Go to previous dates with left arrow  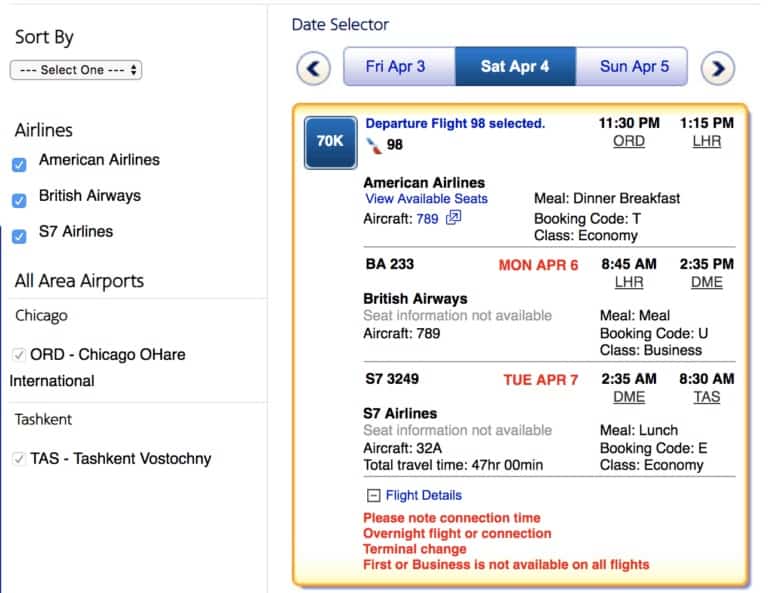click(313, 68)
